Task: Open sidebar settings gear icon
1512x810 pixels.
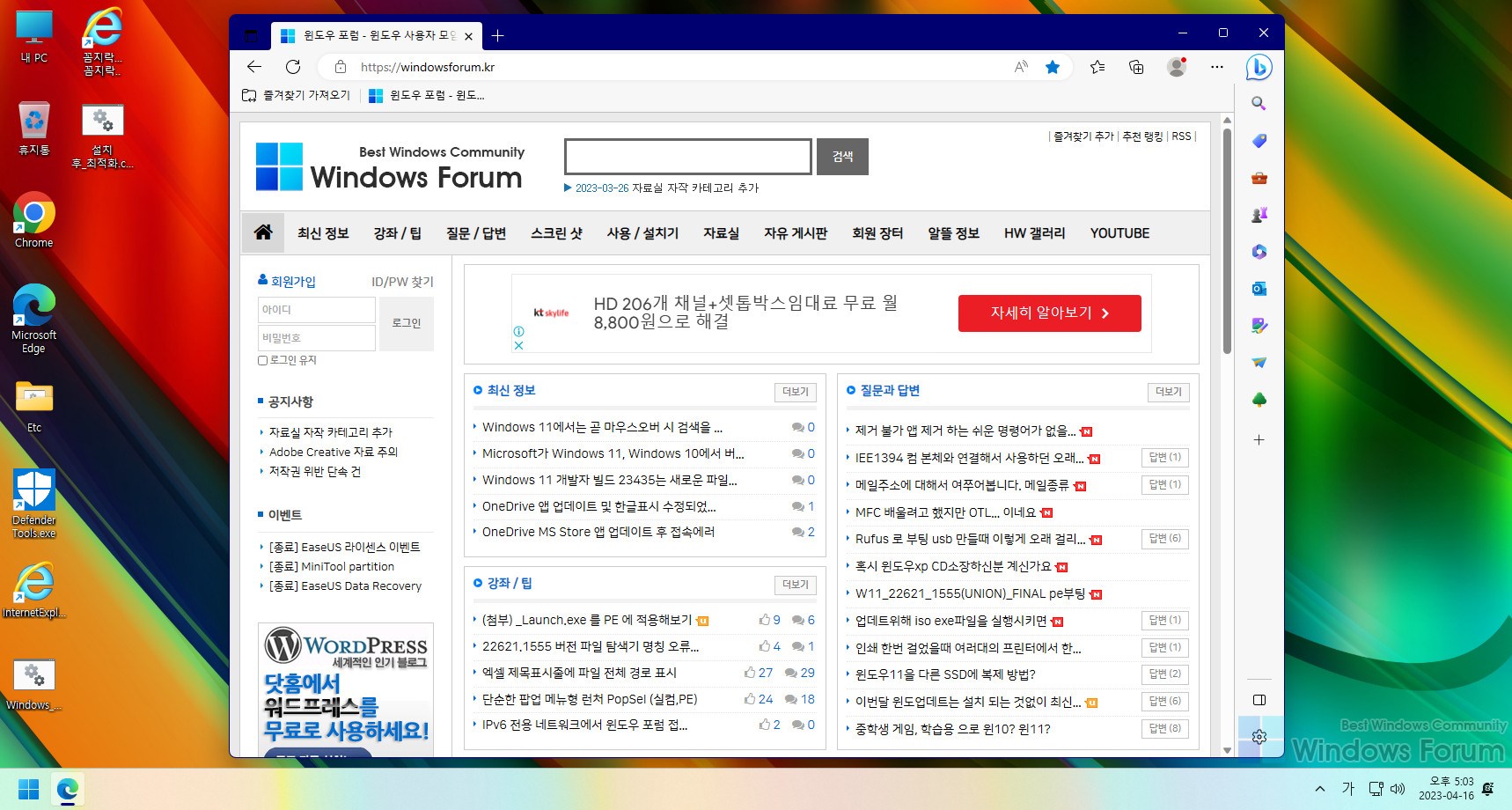Action: pos(1259,737)
